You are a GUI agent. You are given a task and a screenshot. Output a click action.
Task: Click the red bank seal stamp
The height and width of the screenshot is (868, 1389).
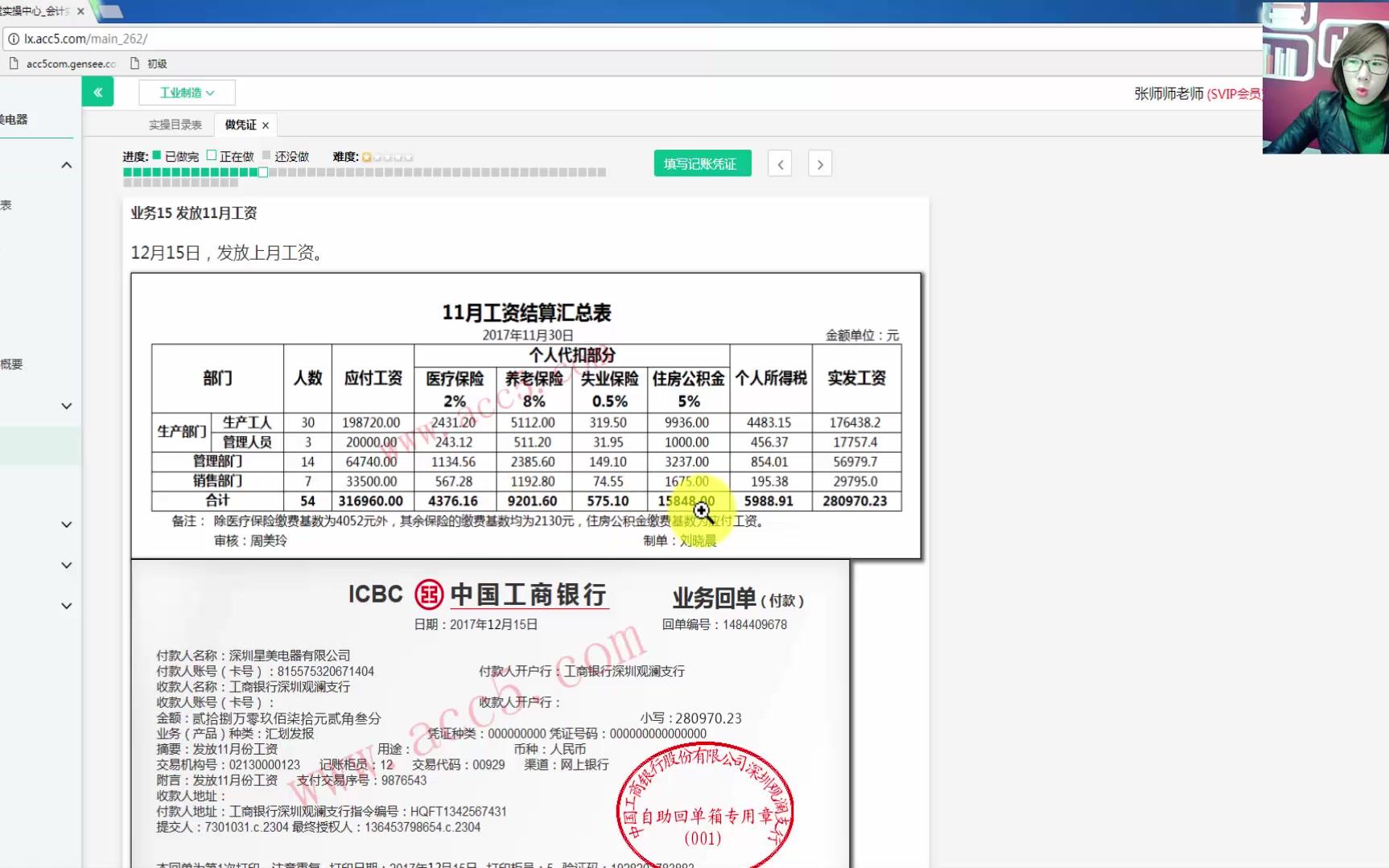[x=705, y=807]
